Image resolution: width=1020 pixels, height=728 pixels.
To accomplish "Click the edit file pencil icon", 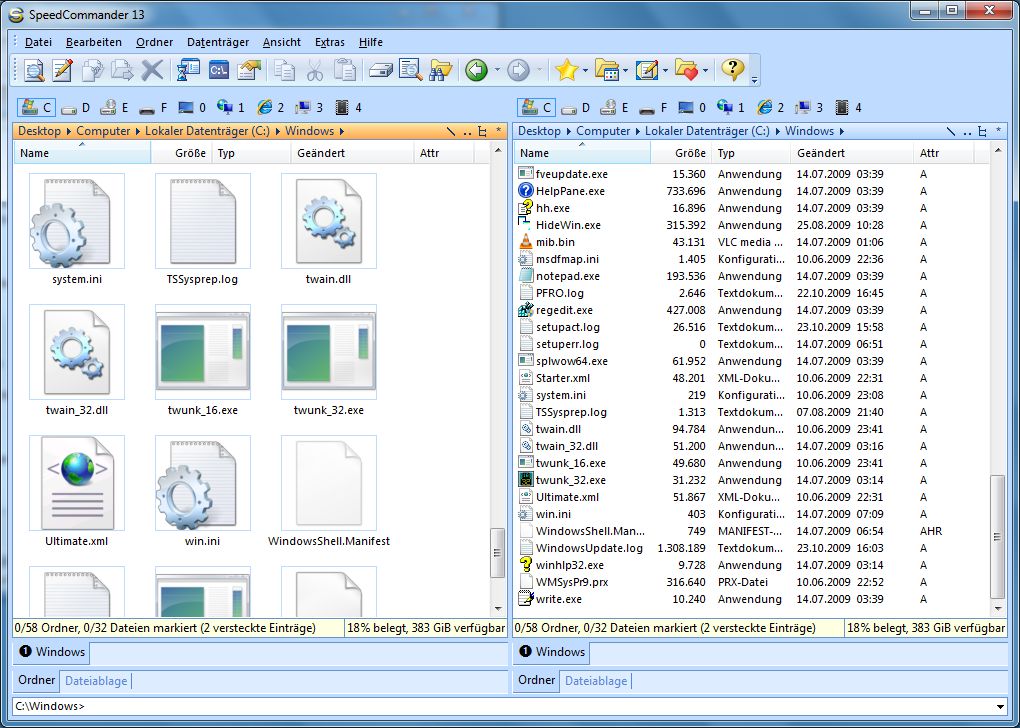I will [x=63, y=70].
